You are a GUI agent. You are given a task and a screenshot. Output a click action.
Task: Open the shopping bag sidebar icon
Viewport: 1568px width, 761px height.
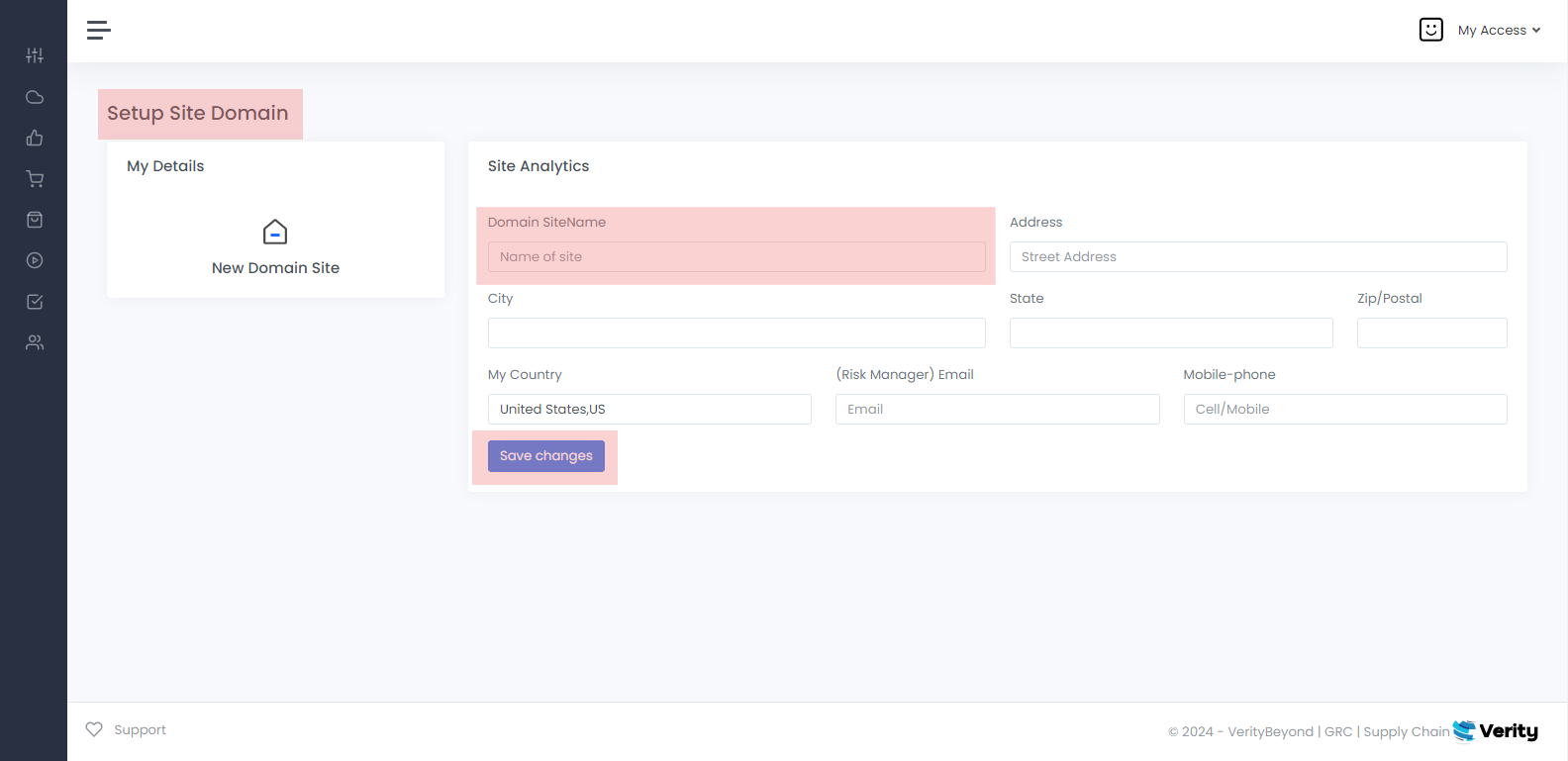[x=35, y=220]
